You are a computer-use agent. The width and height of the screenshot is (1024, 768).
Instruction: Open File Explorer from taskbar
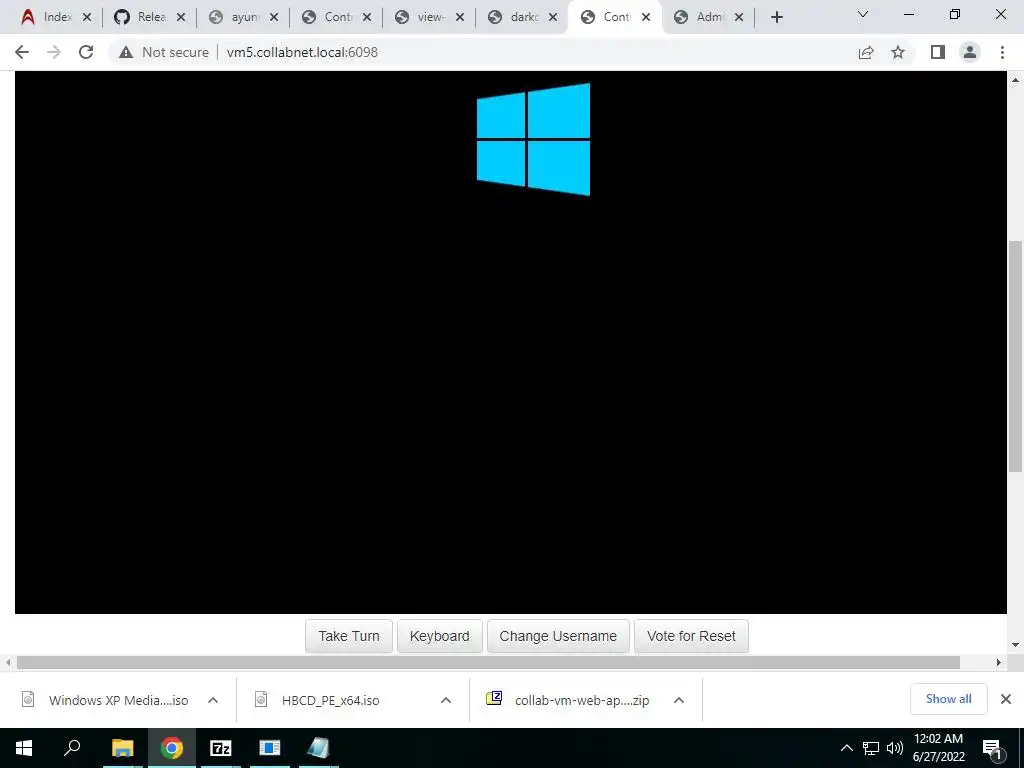tap(122, 748)
